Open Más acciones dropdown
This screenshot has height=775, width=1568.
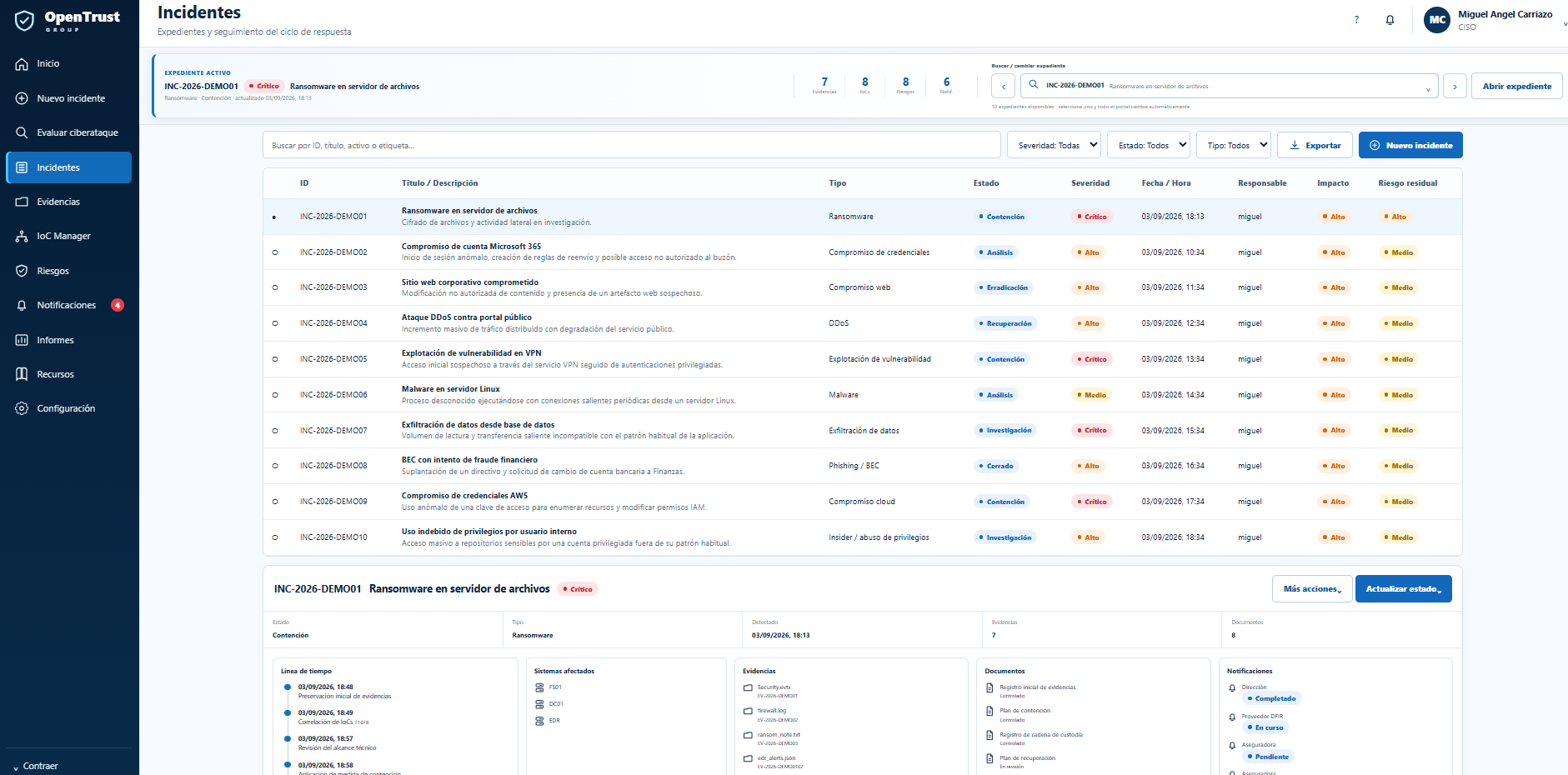1312,588
